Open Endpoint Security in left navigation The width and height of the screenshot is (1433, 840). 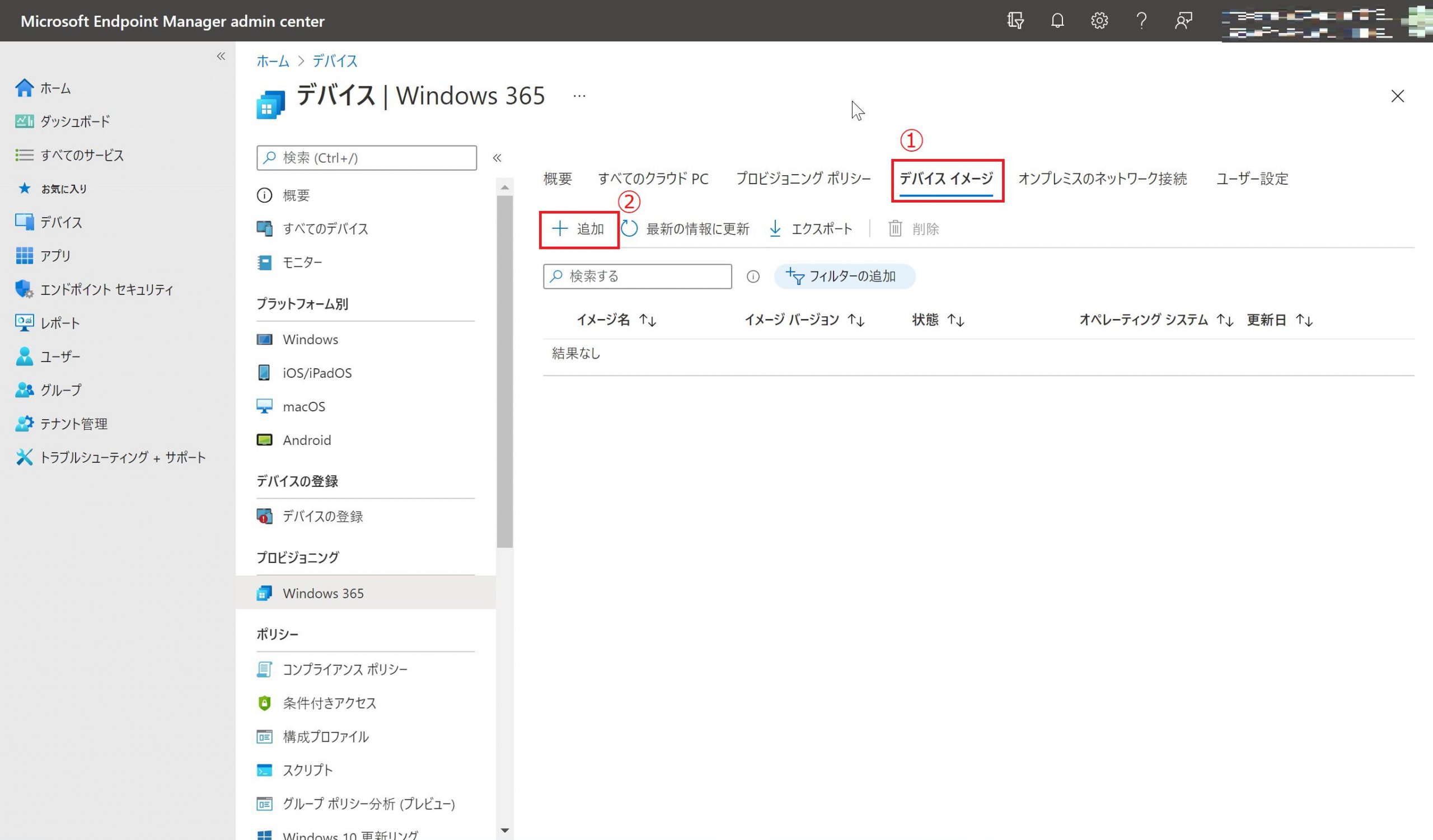[x=106, y=289]
